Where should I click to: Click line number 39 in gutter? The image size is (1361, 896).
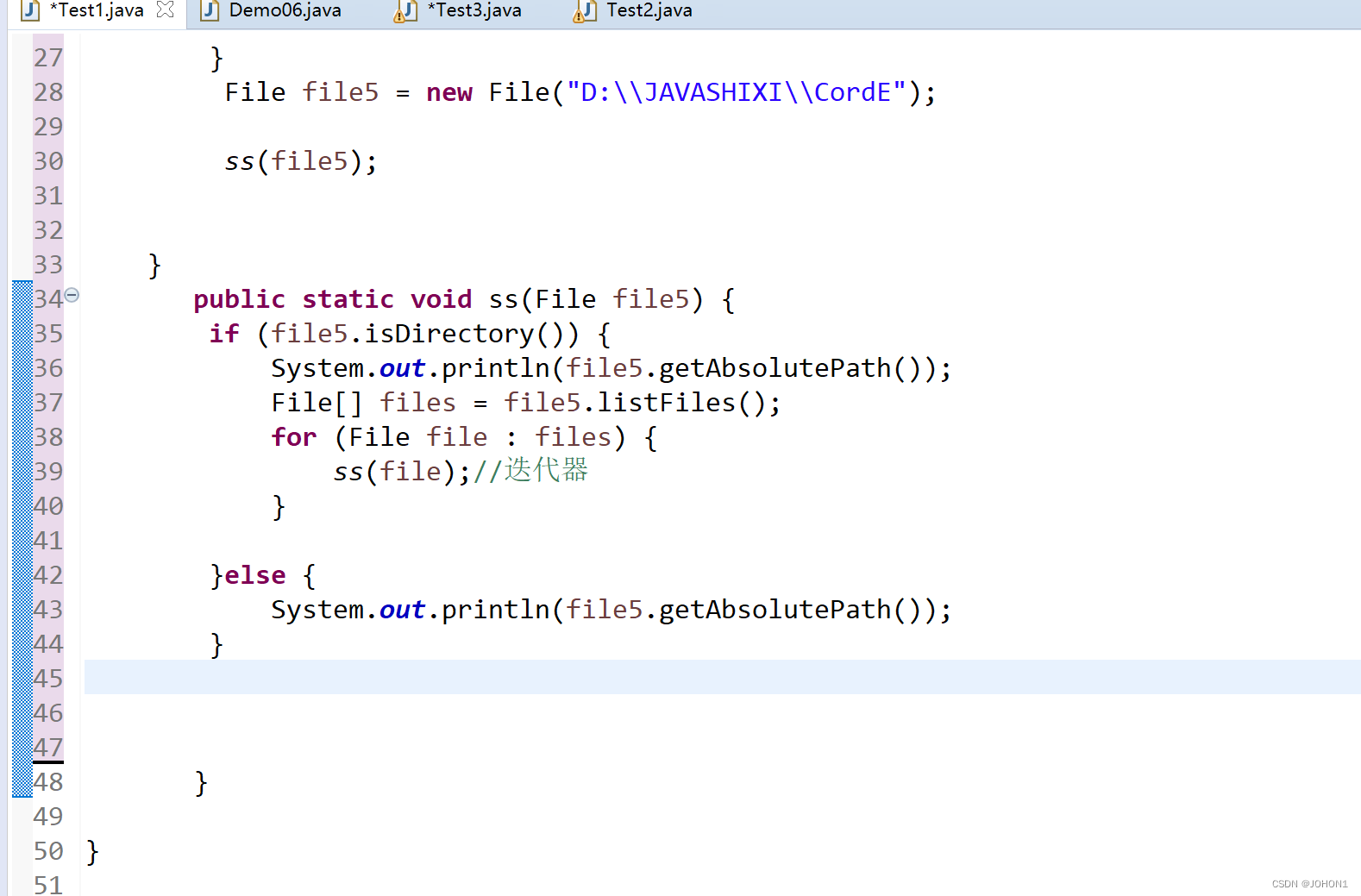click(48, 472)
